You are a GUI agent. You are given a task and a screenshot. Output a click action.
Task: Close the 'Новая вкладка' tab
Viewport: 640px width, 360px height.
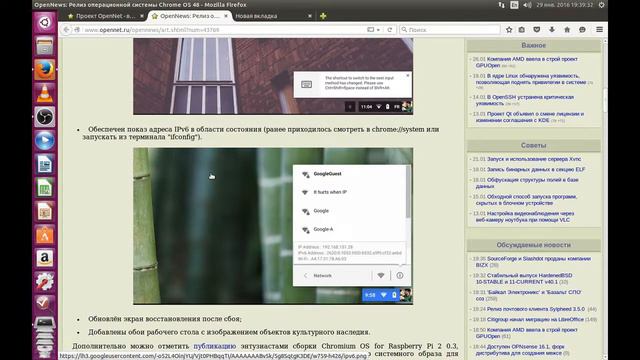(310, 16)
